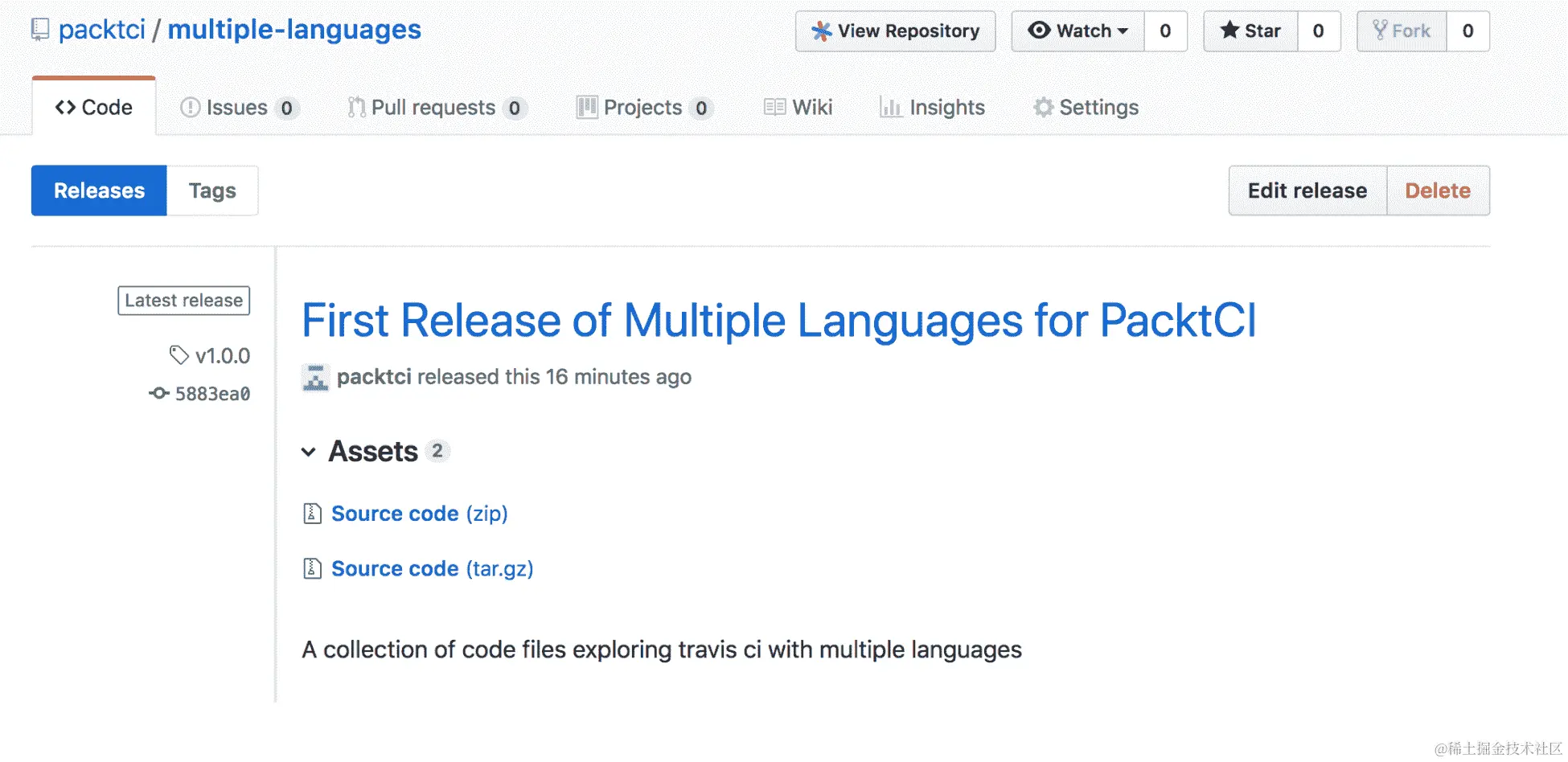Click the 'released this 16 minutes ago' text
The width and height of the screenshot is (1568, 762).
(554, 377)
